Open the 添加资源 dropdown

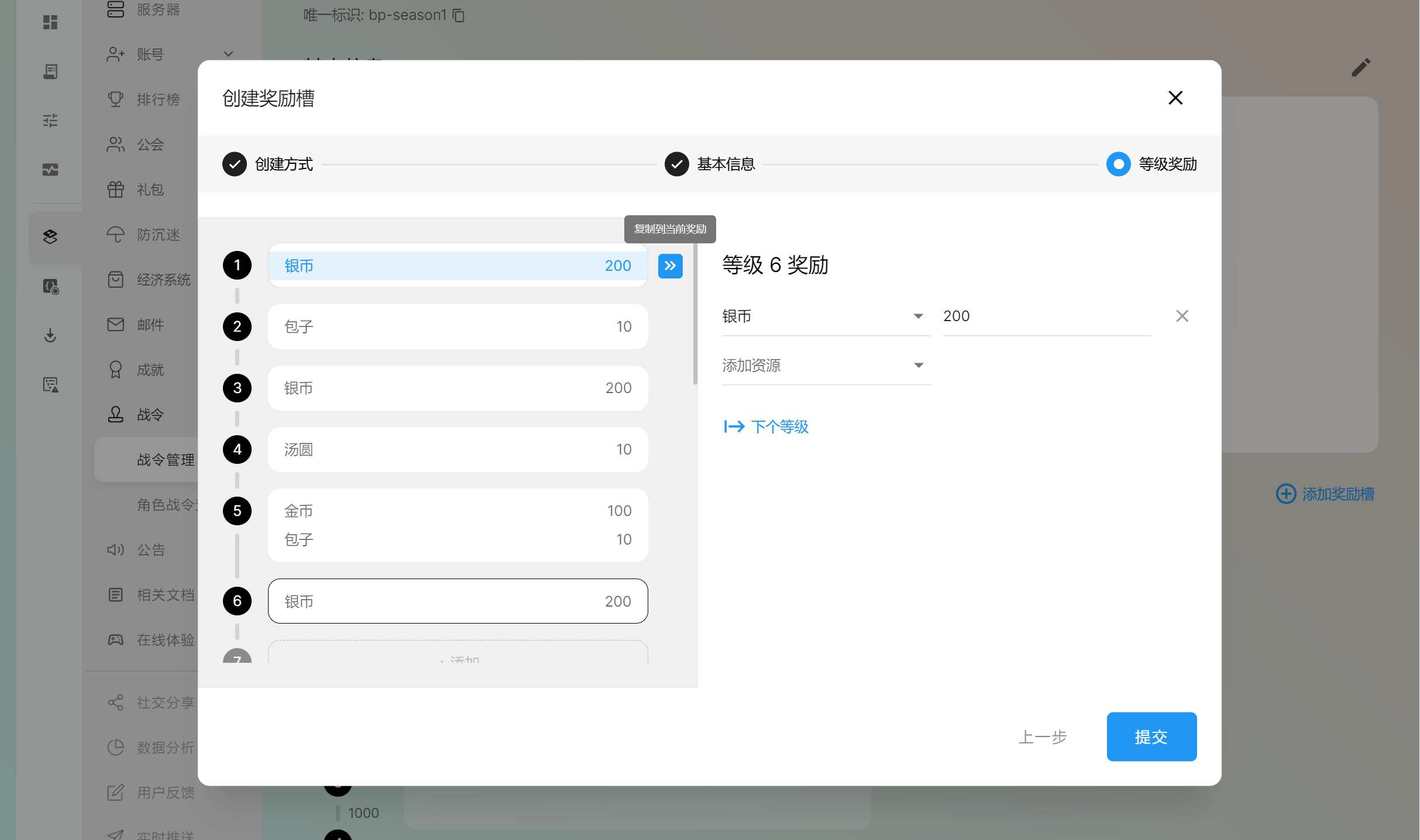826,366
